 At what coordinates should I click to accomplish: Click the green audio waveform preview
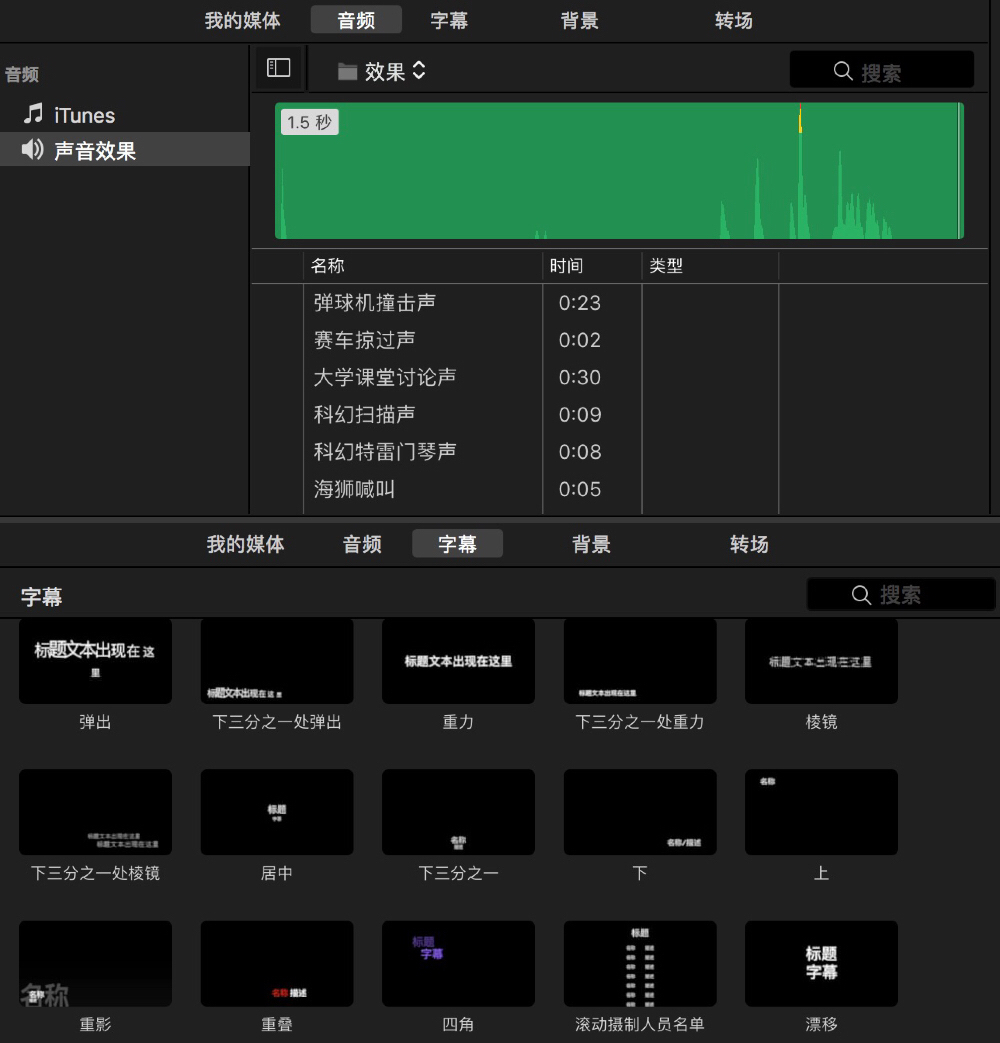[x=619, y=170]
